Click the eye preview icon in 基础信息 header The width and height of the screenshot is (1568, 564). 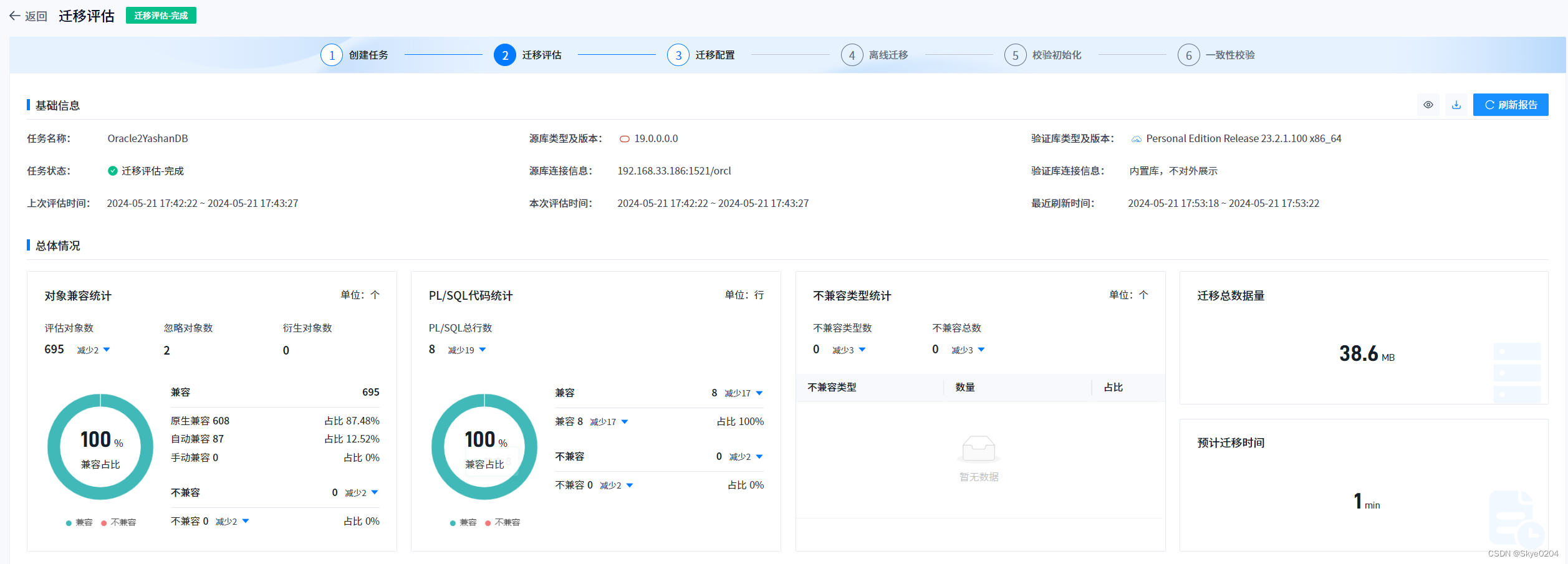(1428, 105)
